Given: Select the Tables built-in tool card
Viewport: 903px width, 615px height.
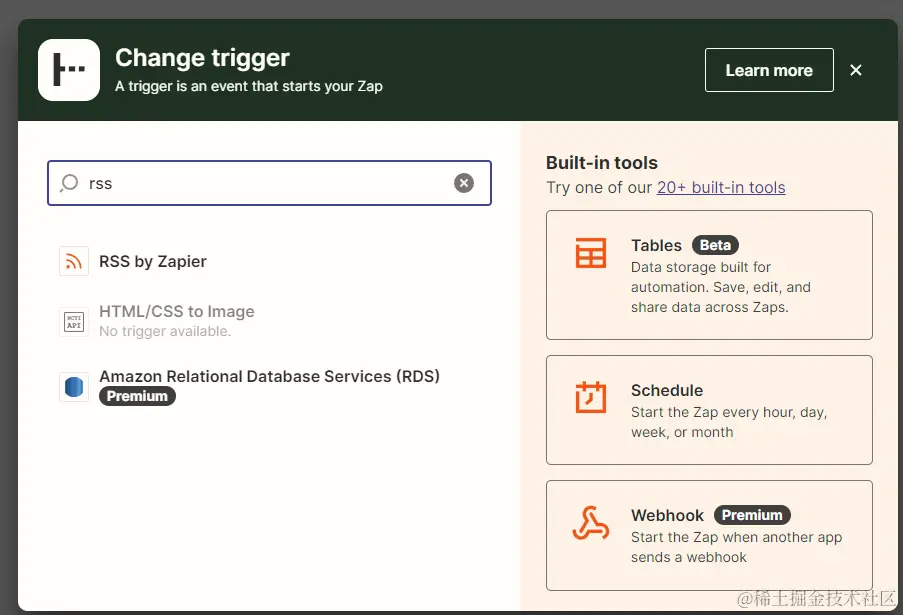Looking at the screenshot, I should [709, 275].
